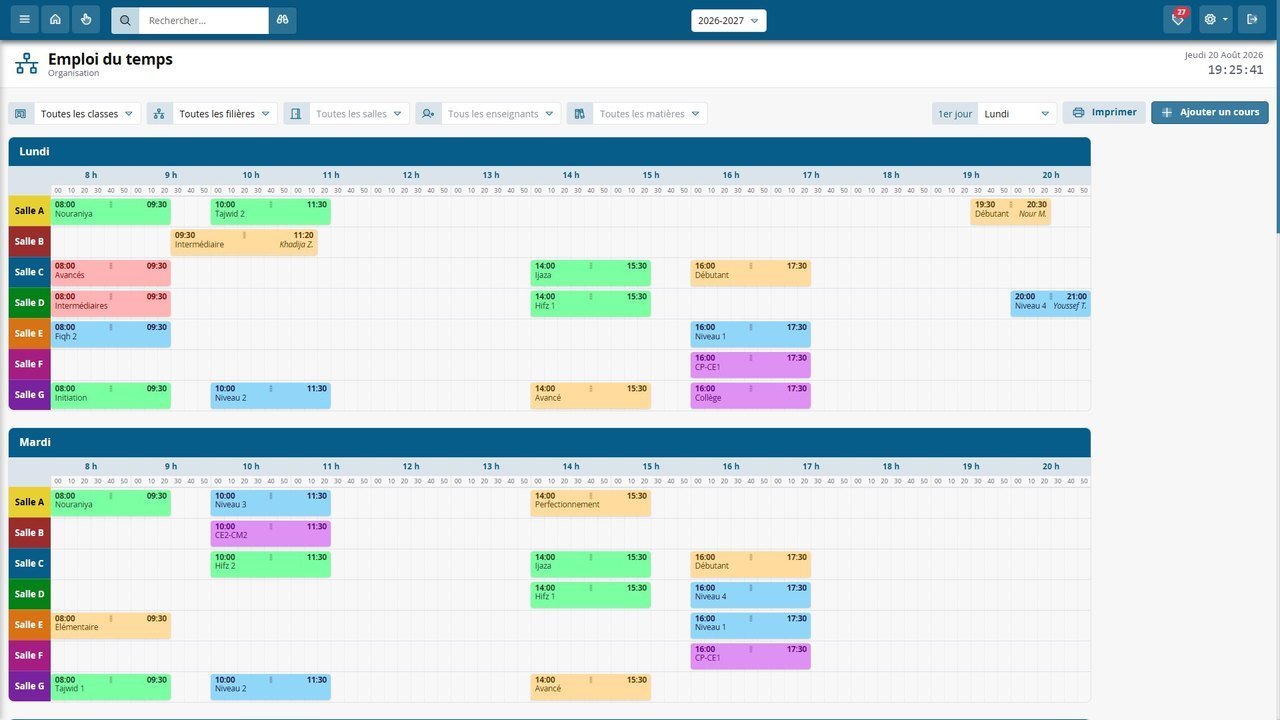
Task: Click the filières hierarchy icon
Action: 159,114
